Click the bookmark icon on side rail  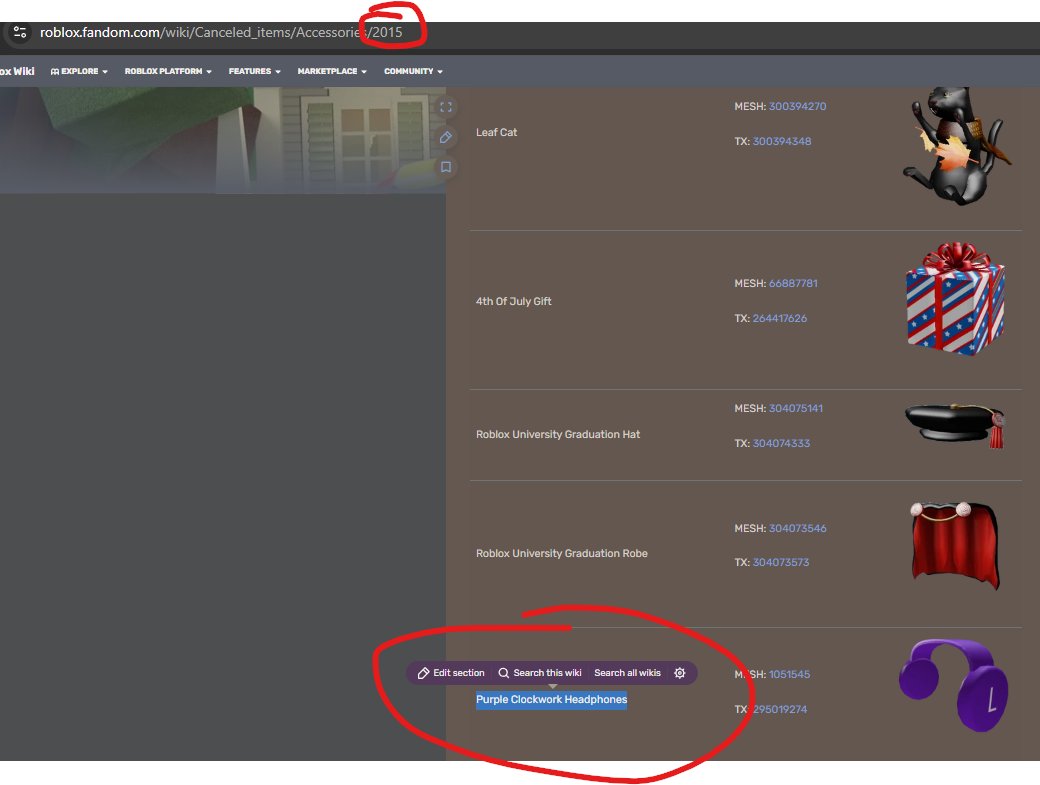pos(446,167)
